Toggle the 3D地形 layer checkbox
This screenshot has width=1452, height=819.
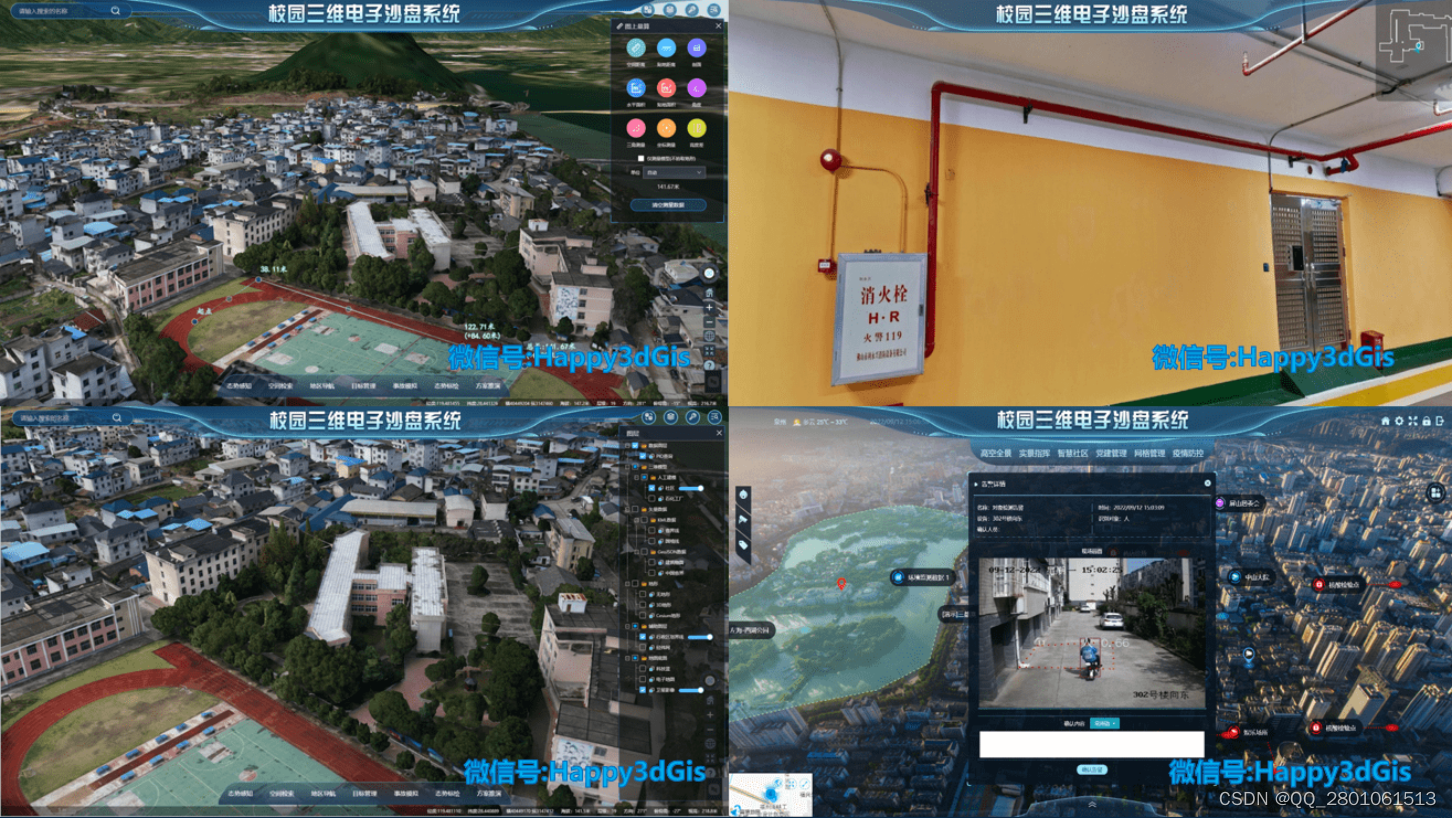pos(642,605)
